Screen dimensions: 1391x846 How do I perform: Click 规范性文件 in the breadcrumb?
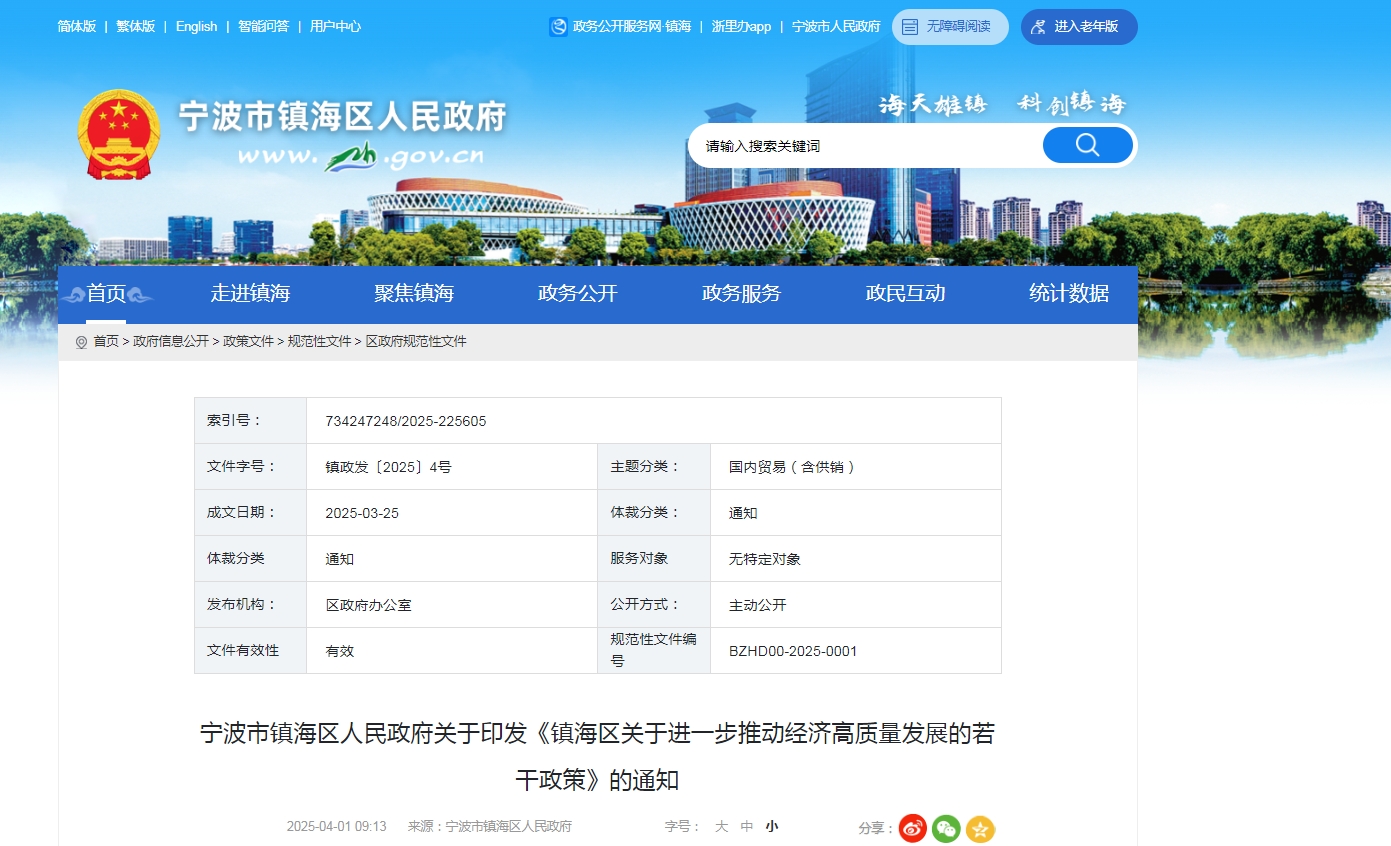pos(319,342)
